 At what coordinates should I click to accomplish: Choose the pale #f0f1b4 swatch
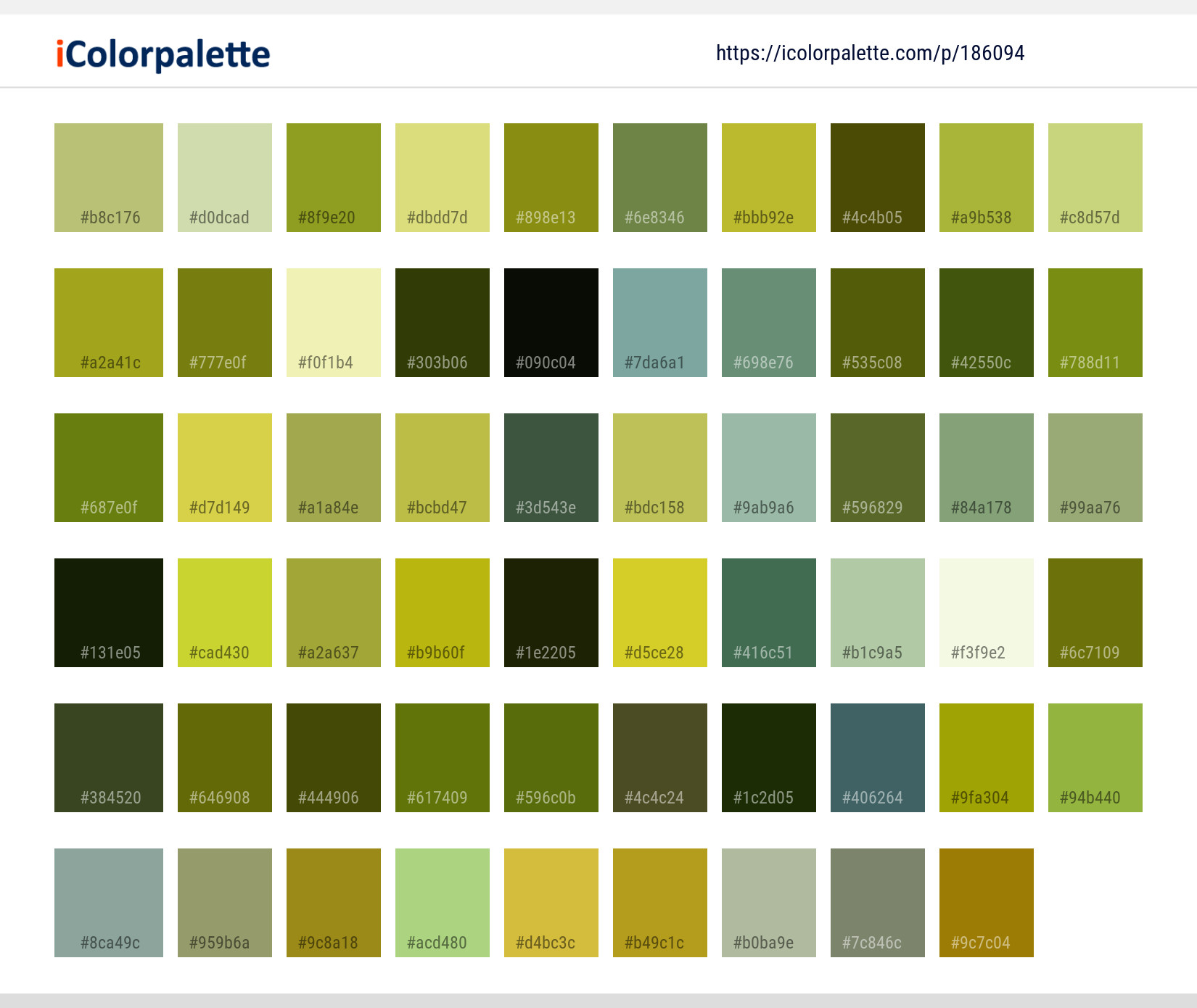pos(334,323)
